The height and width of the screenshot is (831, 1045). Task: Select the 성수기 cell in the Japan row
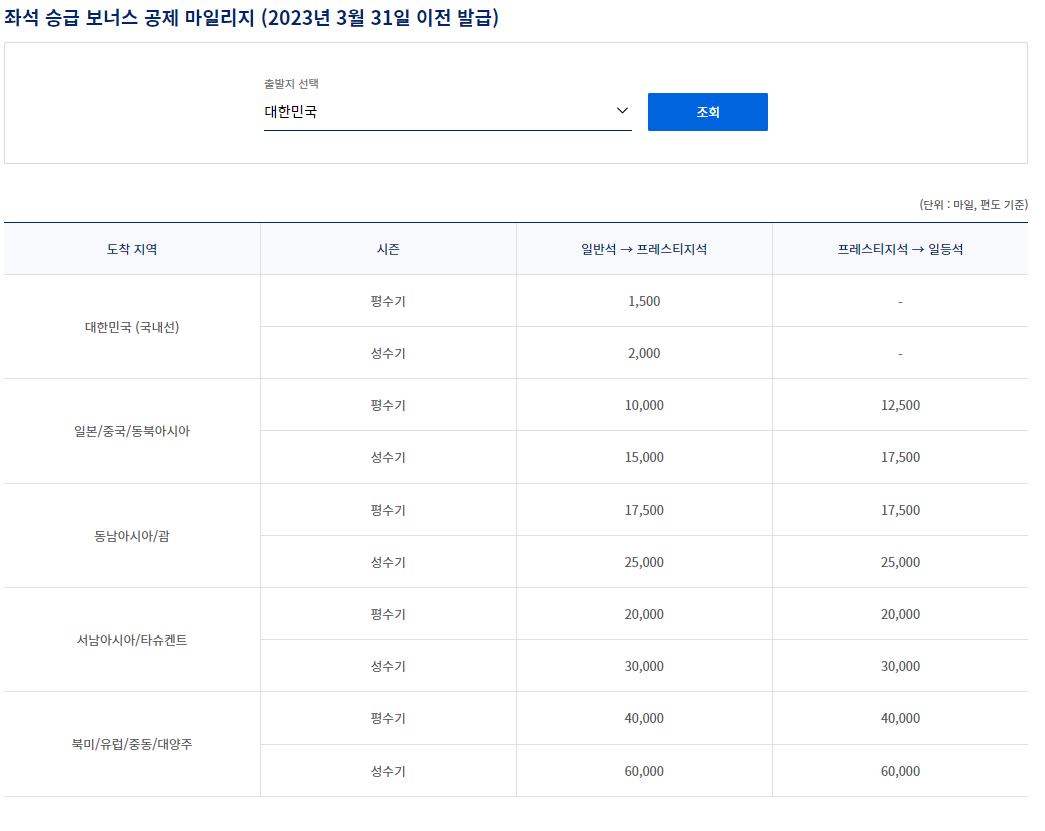388,457
